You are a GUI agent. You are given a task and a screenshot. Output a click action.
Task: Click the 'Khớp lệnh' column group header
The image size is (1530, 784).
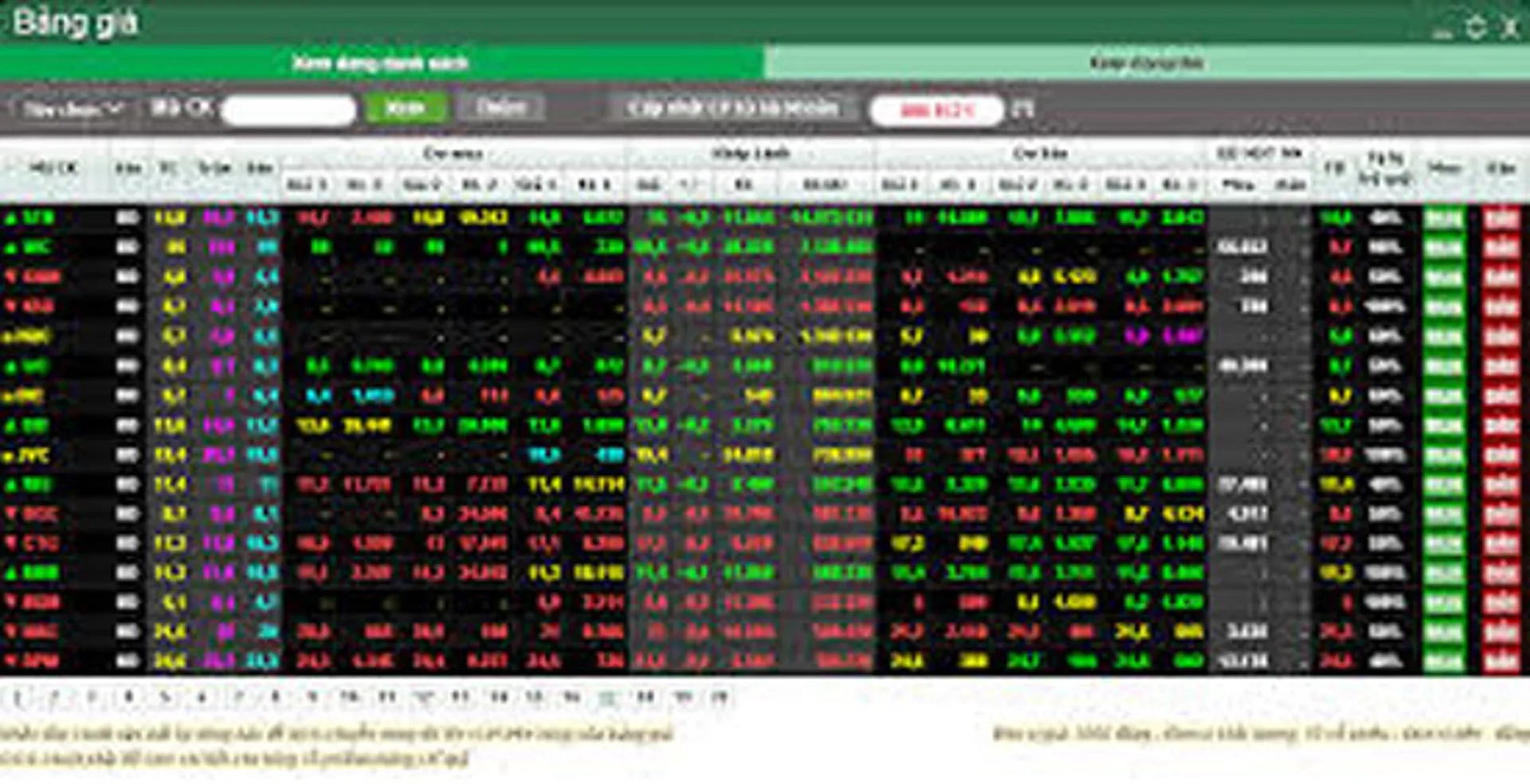751,153
